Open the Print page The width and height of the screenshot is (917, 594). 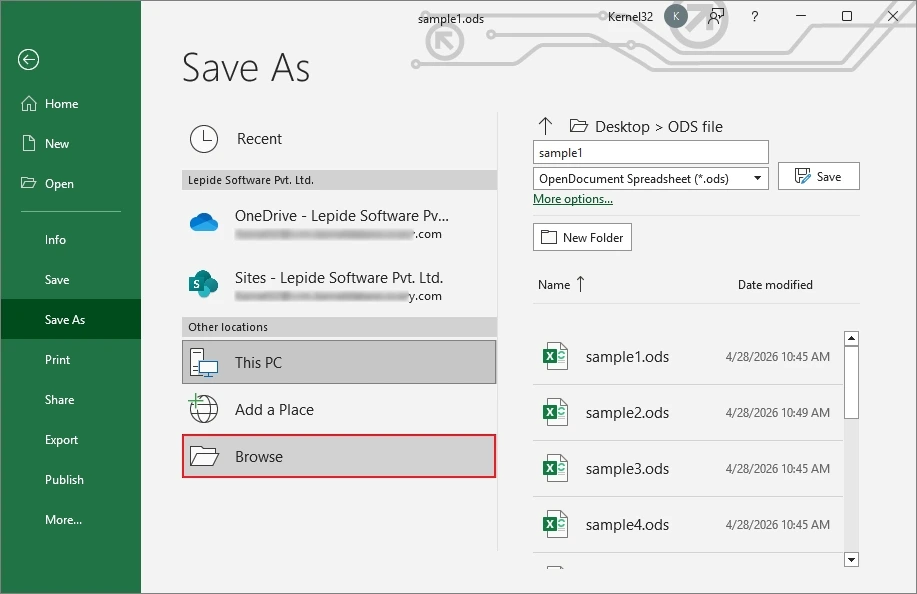70,360
